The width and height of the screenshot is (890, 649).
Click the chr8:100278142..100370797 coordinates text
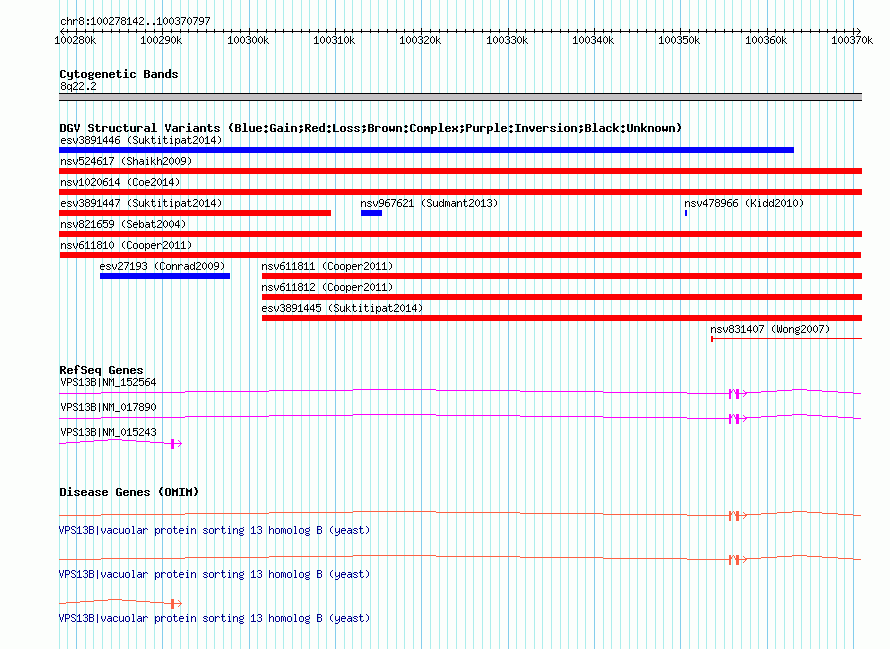pyautogui.click(x=135, y=22)
